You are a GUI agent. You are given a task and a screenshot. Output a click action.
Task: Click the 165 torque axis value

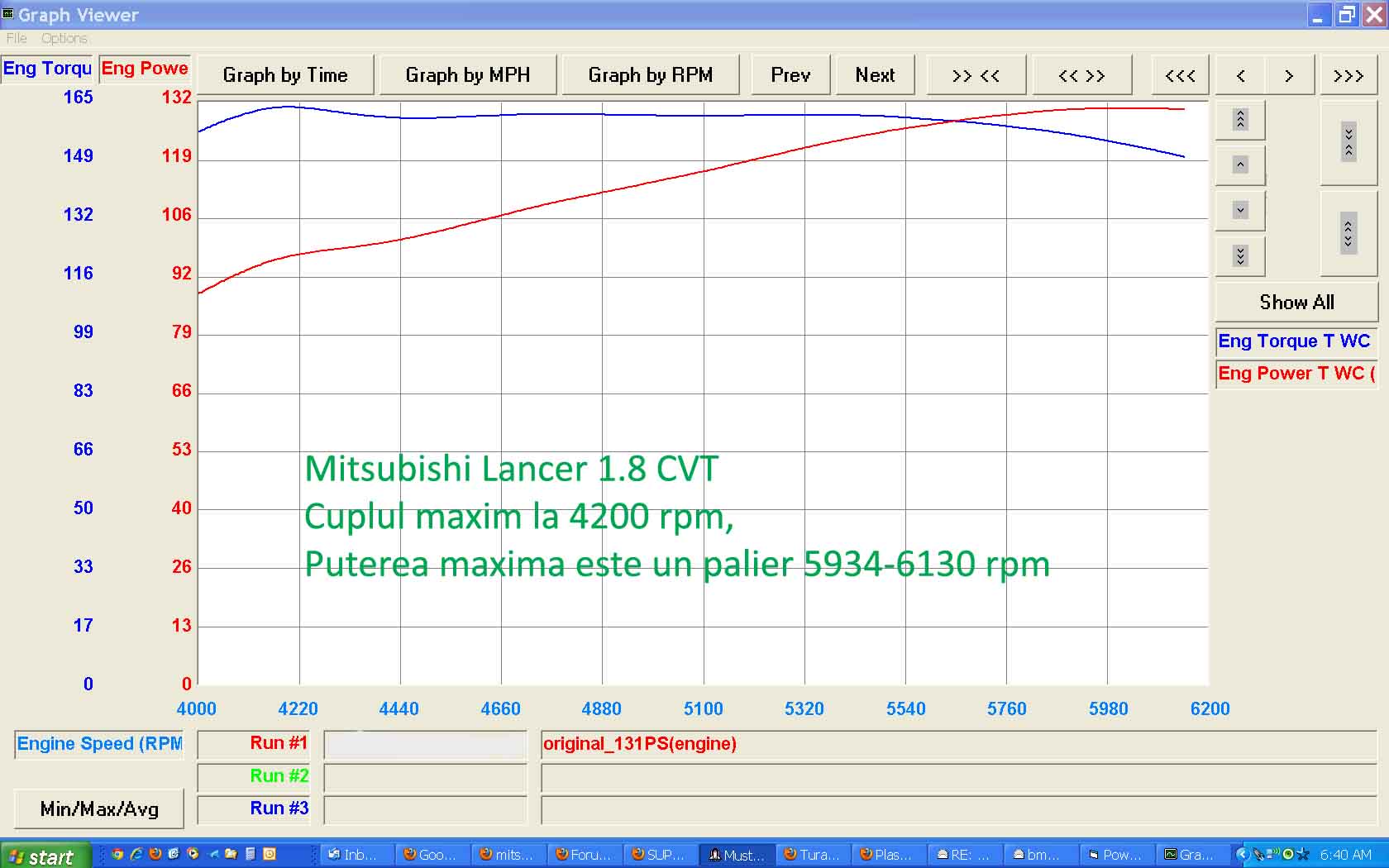tap(79, 98)
